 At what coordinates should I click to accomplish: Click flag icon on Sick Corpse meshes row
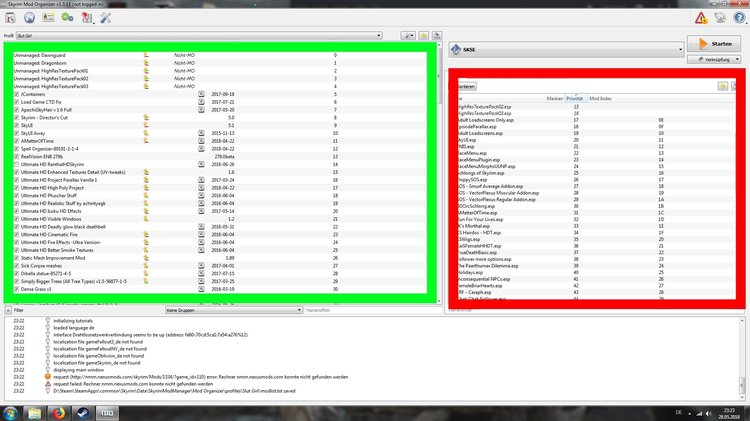point(146,266)
